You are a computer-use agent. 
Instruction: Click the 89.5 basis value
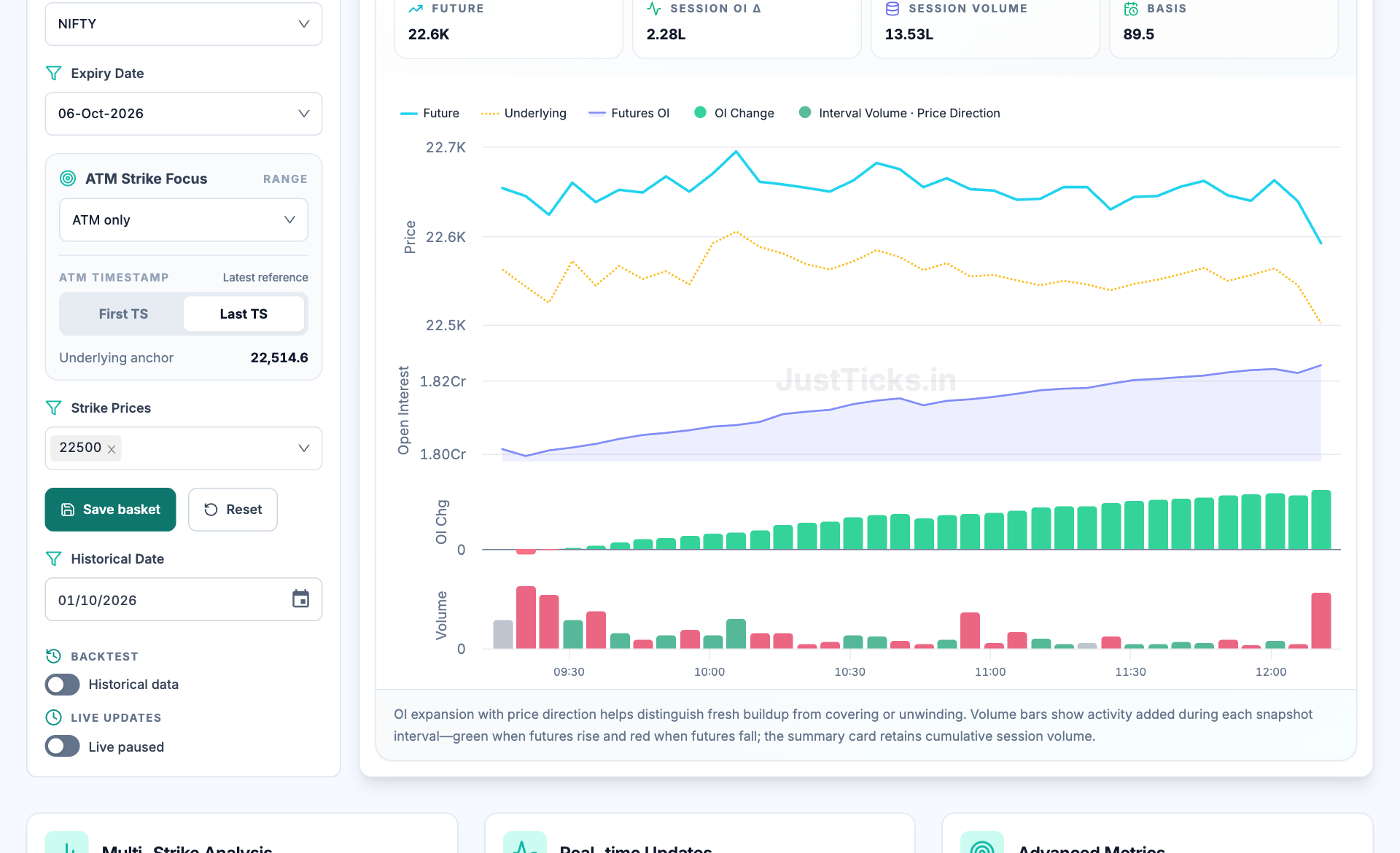point(1139,34)
